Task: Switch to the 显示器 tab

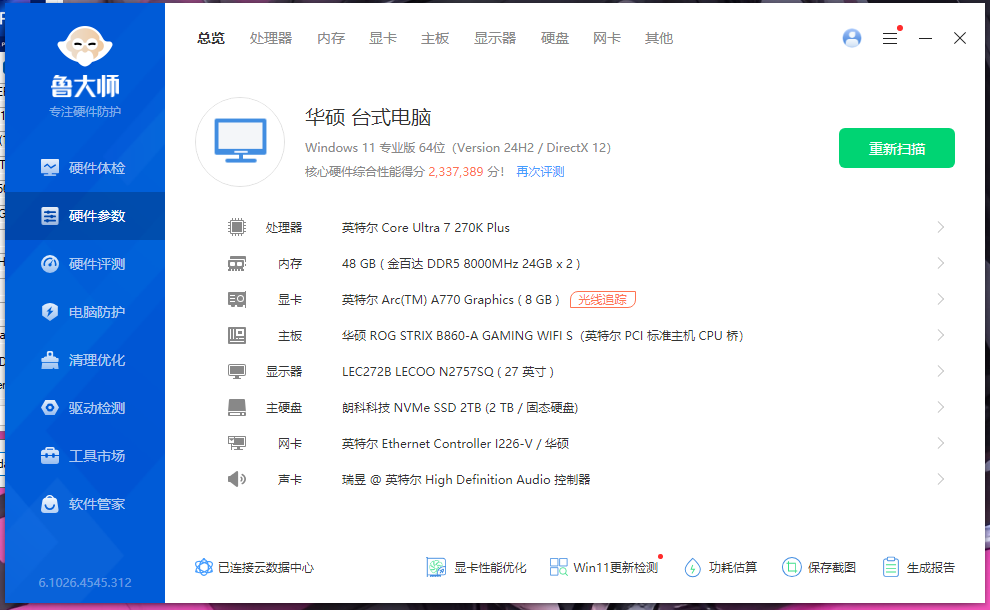Action: (495, 38)
